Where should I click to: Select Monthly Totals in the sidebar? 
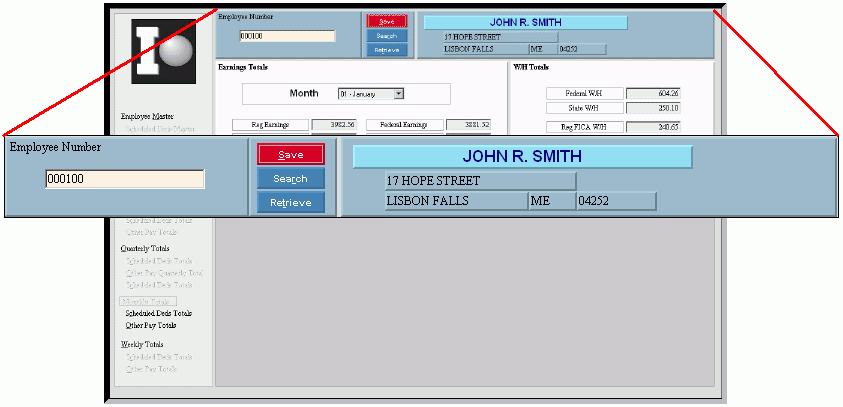[x=148, y=301]
